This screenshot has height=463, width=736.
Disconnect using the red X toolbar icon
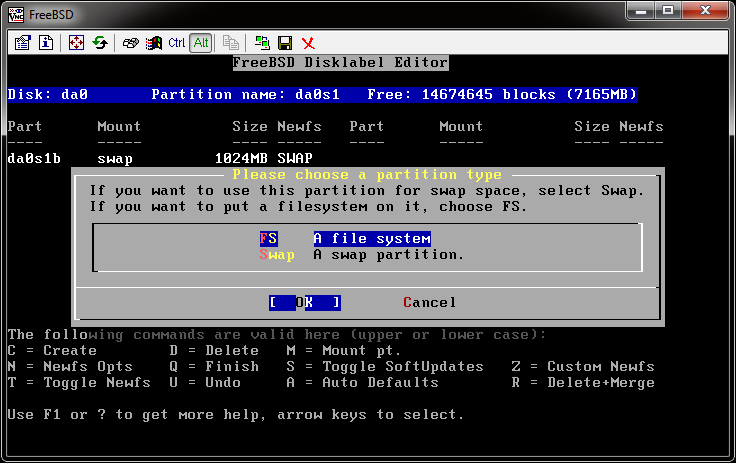(308, 43)
